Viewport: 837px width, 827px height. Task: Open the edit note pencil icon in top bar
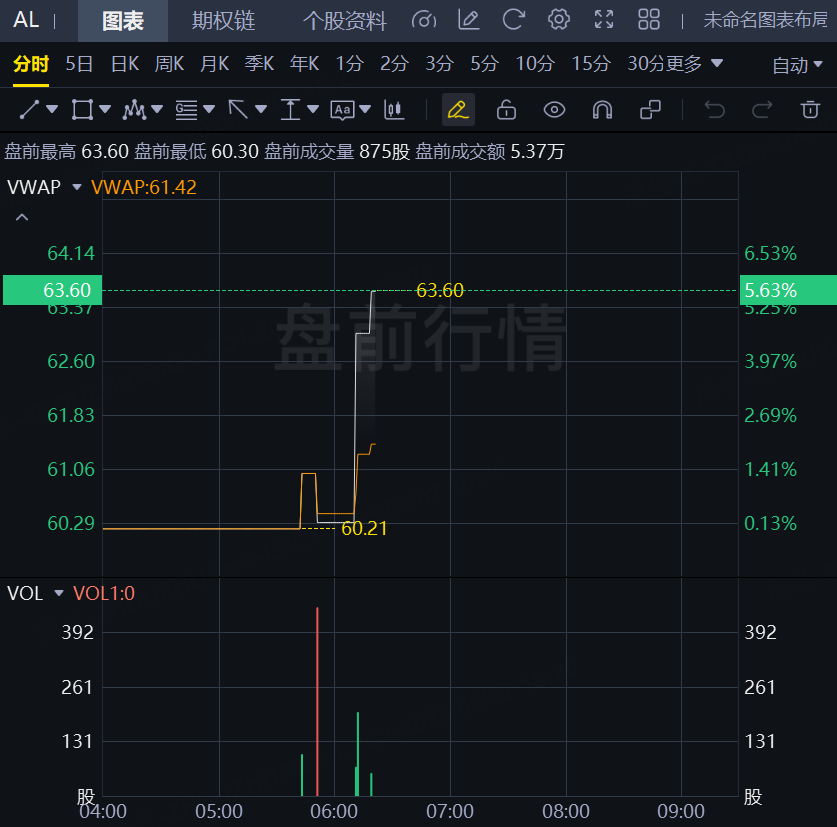468,20
